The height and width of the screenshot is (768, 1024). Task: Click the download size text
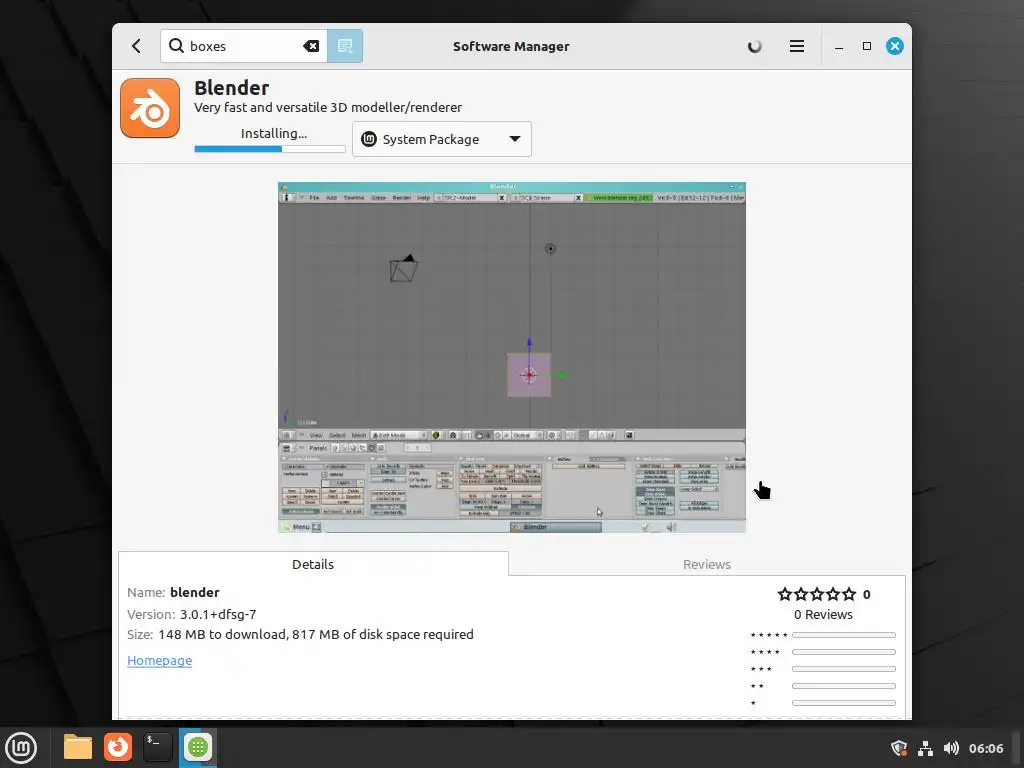tap(316, 635)
